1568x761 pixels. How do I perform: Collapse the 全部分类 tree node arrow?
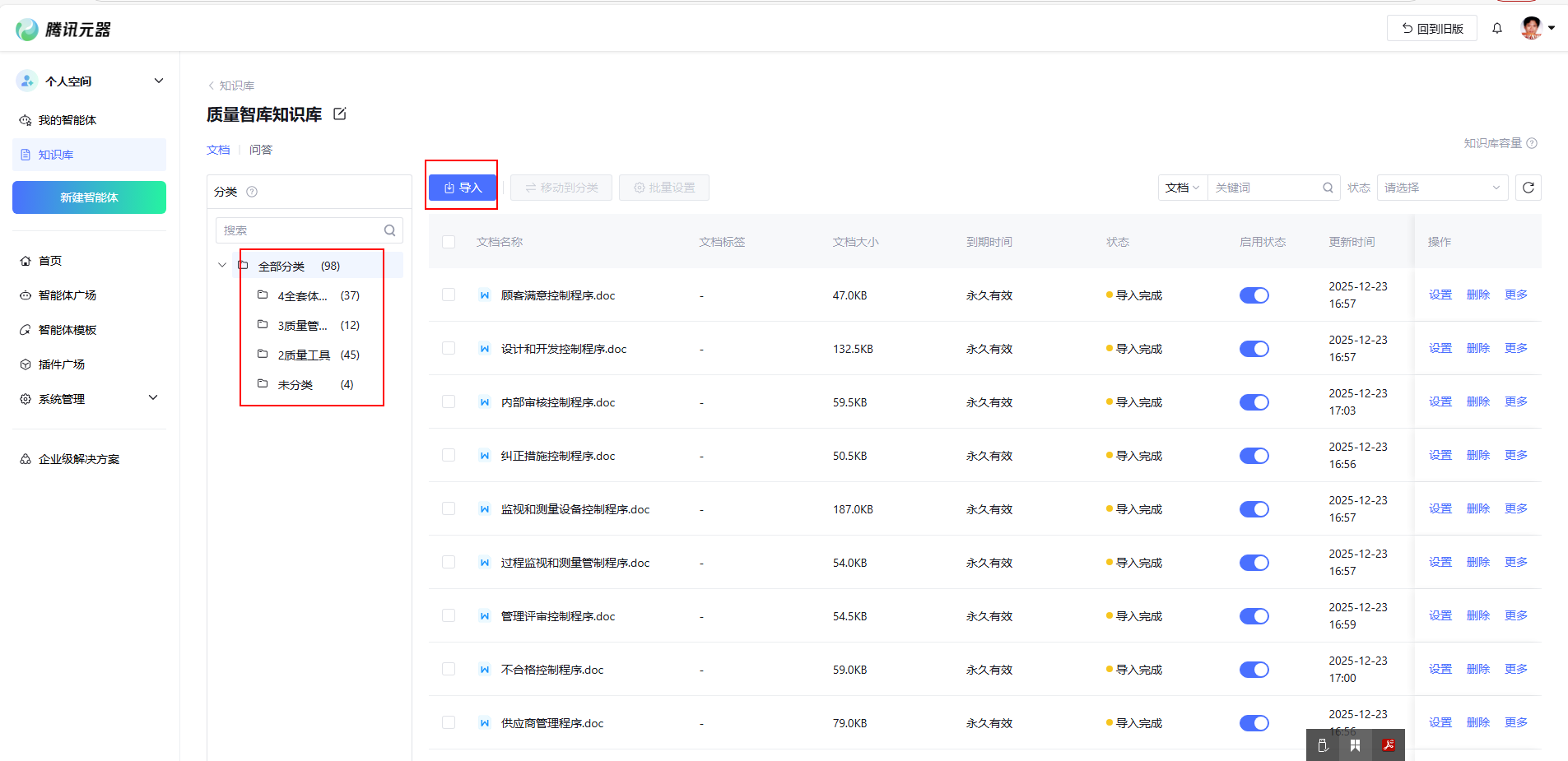222,265
